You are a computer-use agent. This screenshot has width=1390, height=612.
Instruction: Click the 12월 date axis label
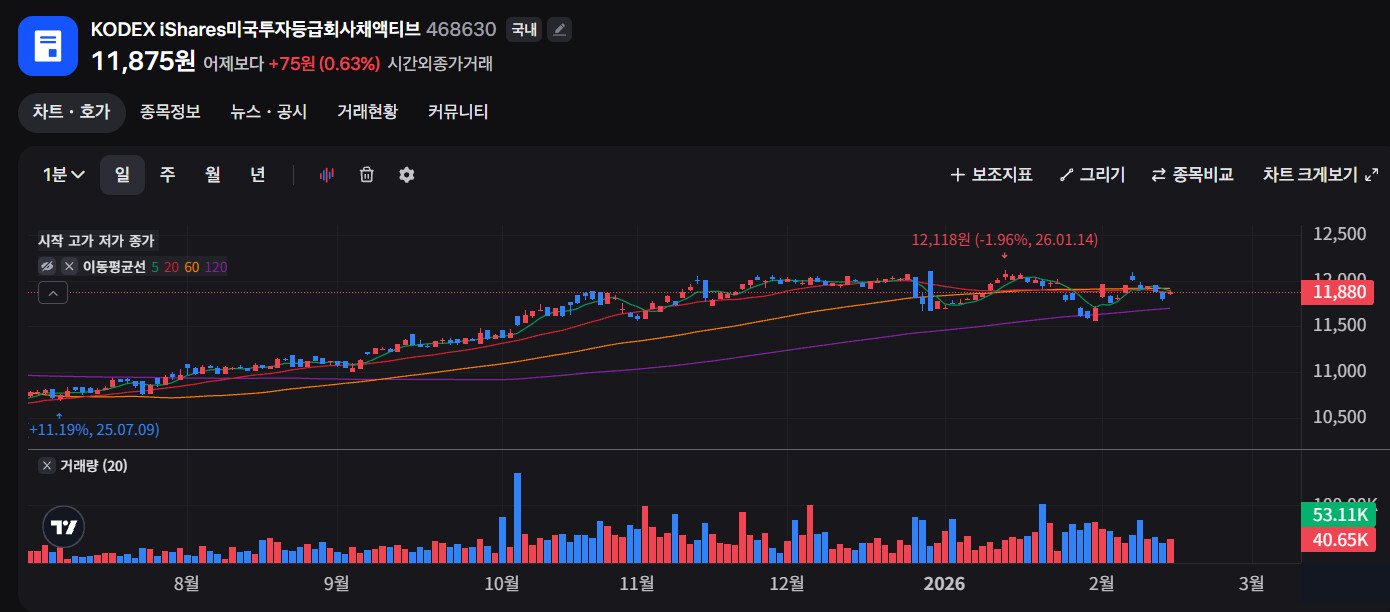(787, 582)
